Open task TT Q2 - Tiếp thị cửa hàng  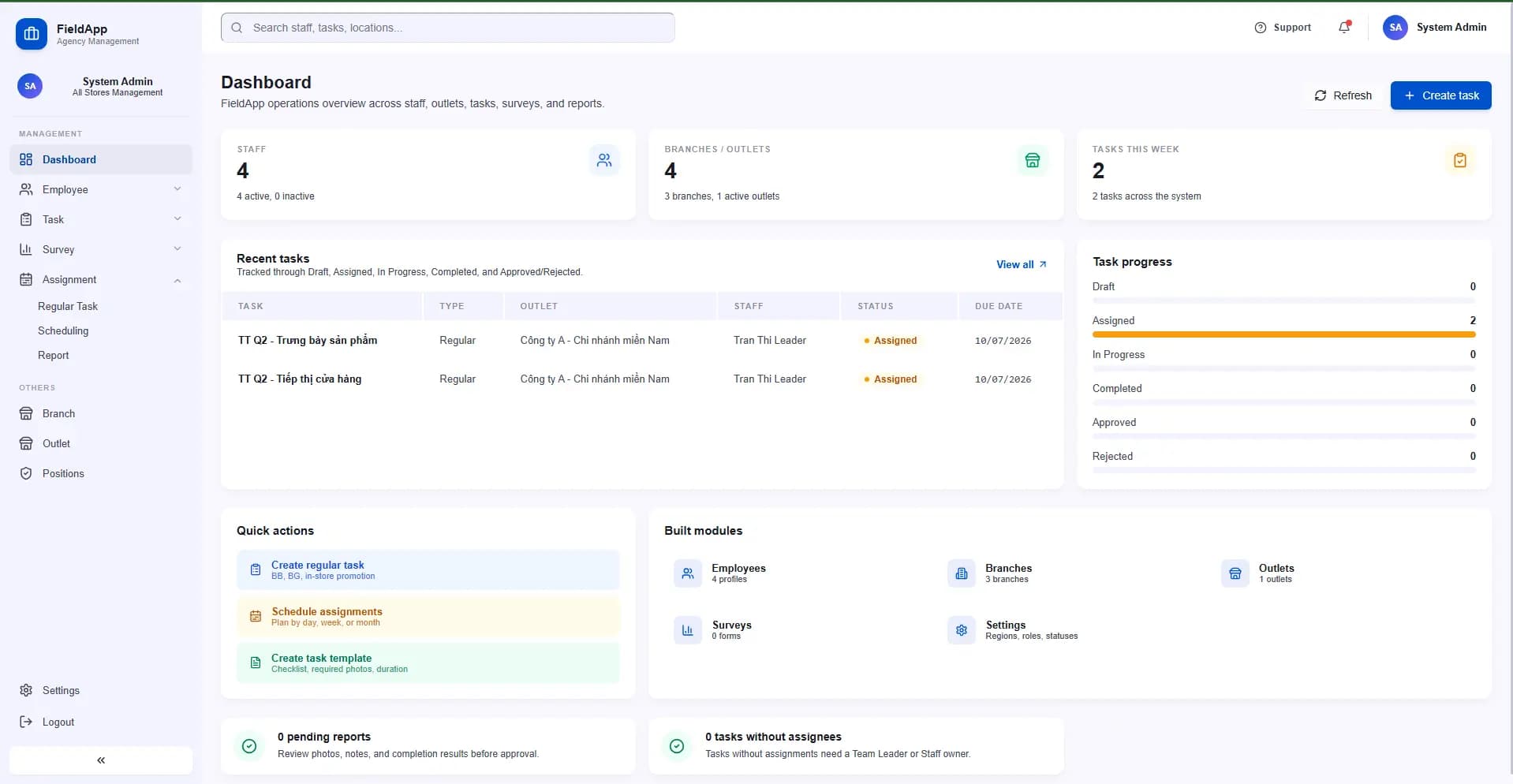(x=300, y=379)
